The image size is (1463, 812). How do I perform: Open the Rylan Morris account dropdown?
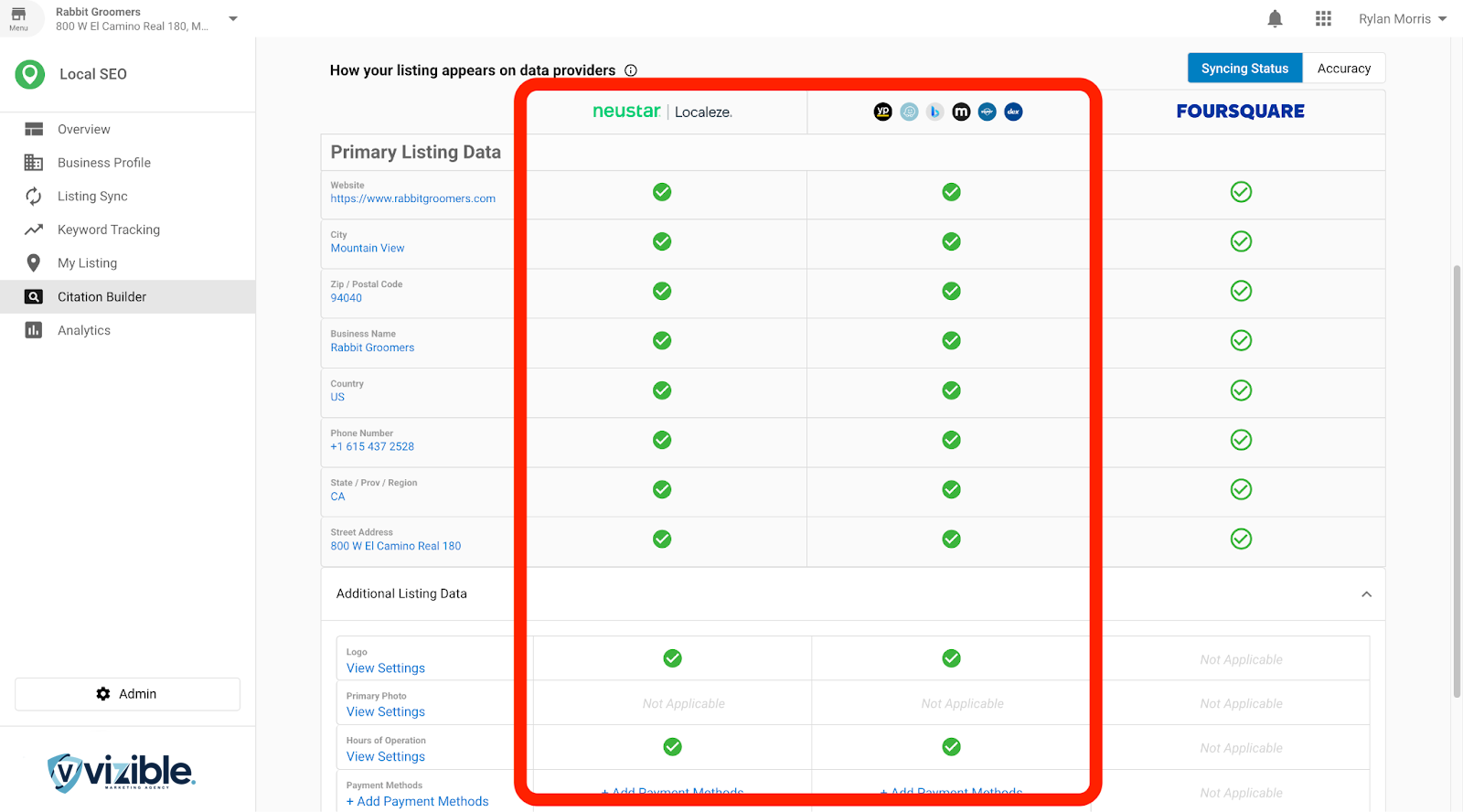[x=1402, y=19]
